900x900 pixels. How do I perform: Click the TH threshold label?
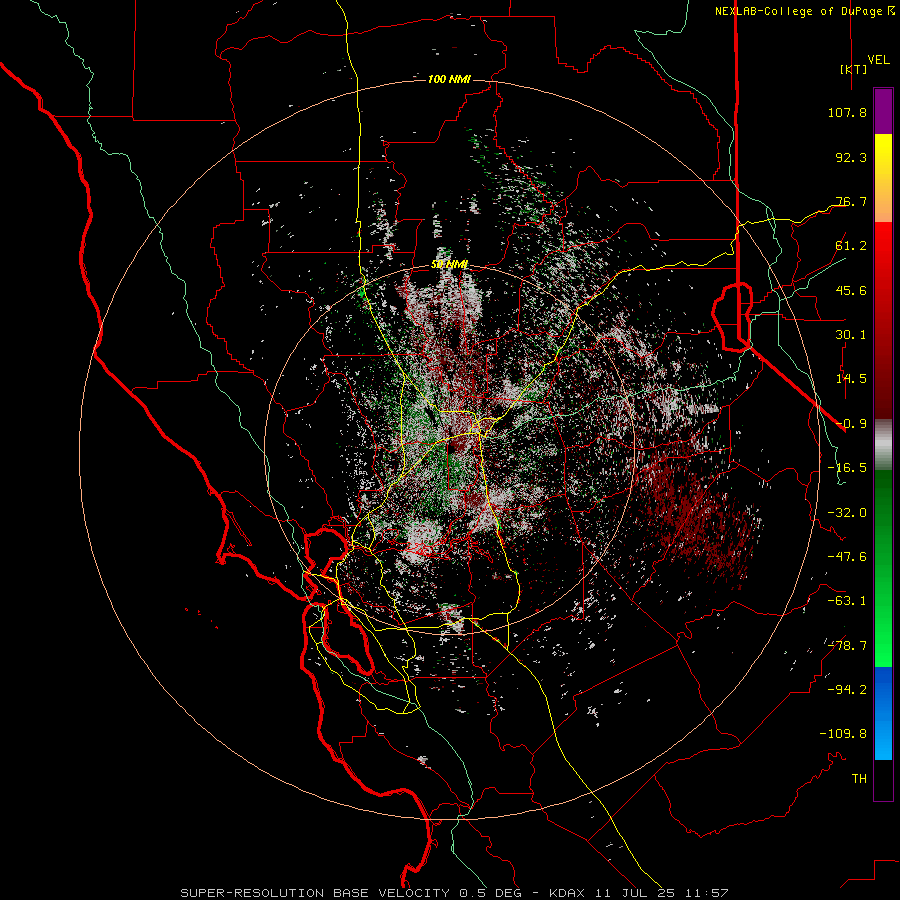(x=859, y=779)
